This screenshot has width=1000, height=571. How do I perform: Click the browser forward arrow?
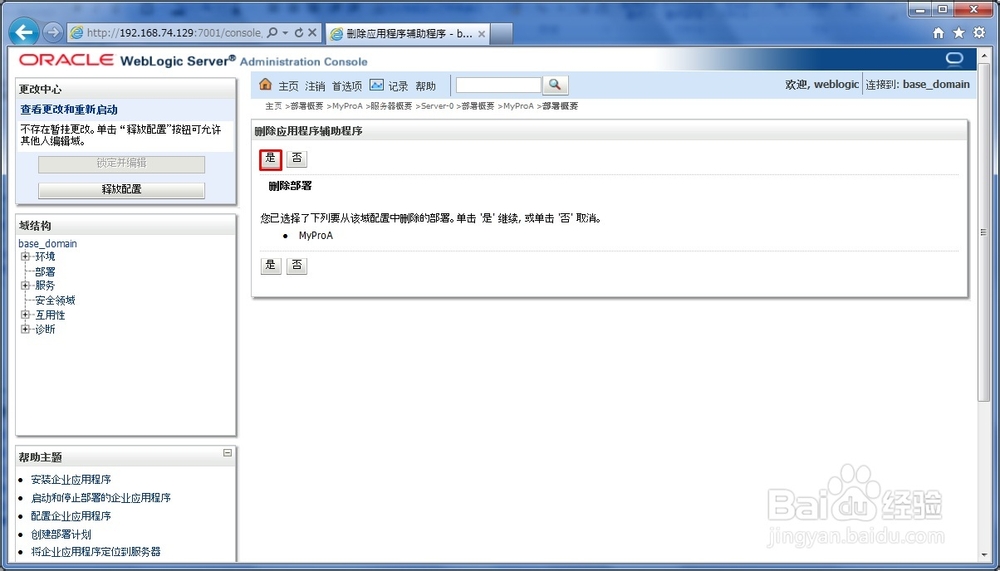53,32
